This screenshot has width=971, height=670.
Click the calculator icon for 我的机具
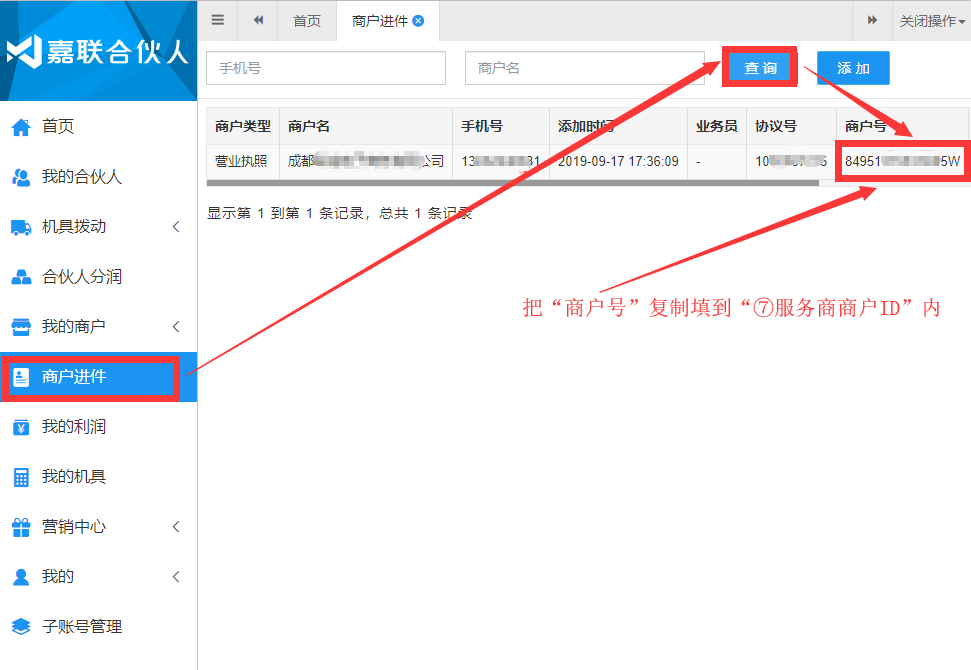coord(21,477)
